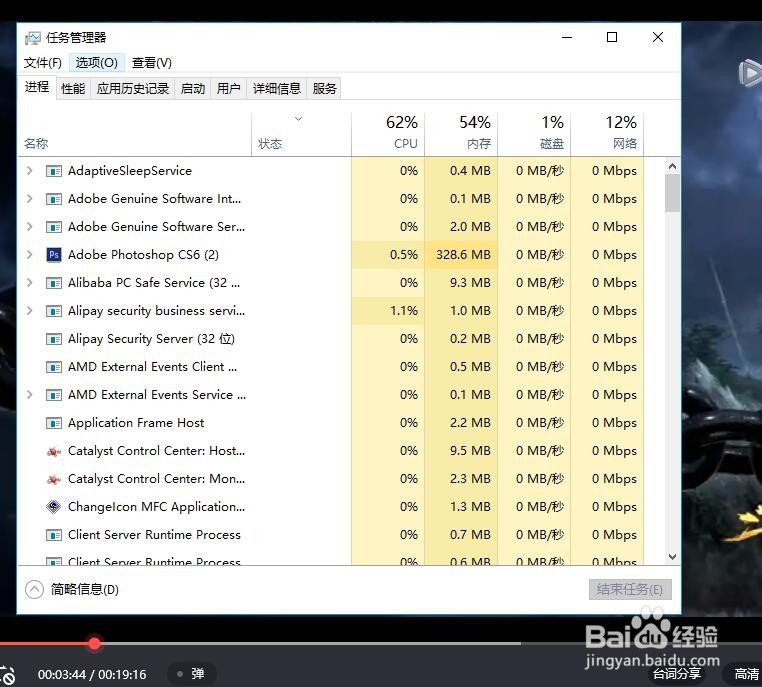Image resolution: width=762 pixels, height=687 pixels.
Task: Click the Catalyst Control Center: Mon icon
Action: [53, 480]
